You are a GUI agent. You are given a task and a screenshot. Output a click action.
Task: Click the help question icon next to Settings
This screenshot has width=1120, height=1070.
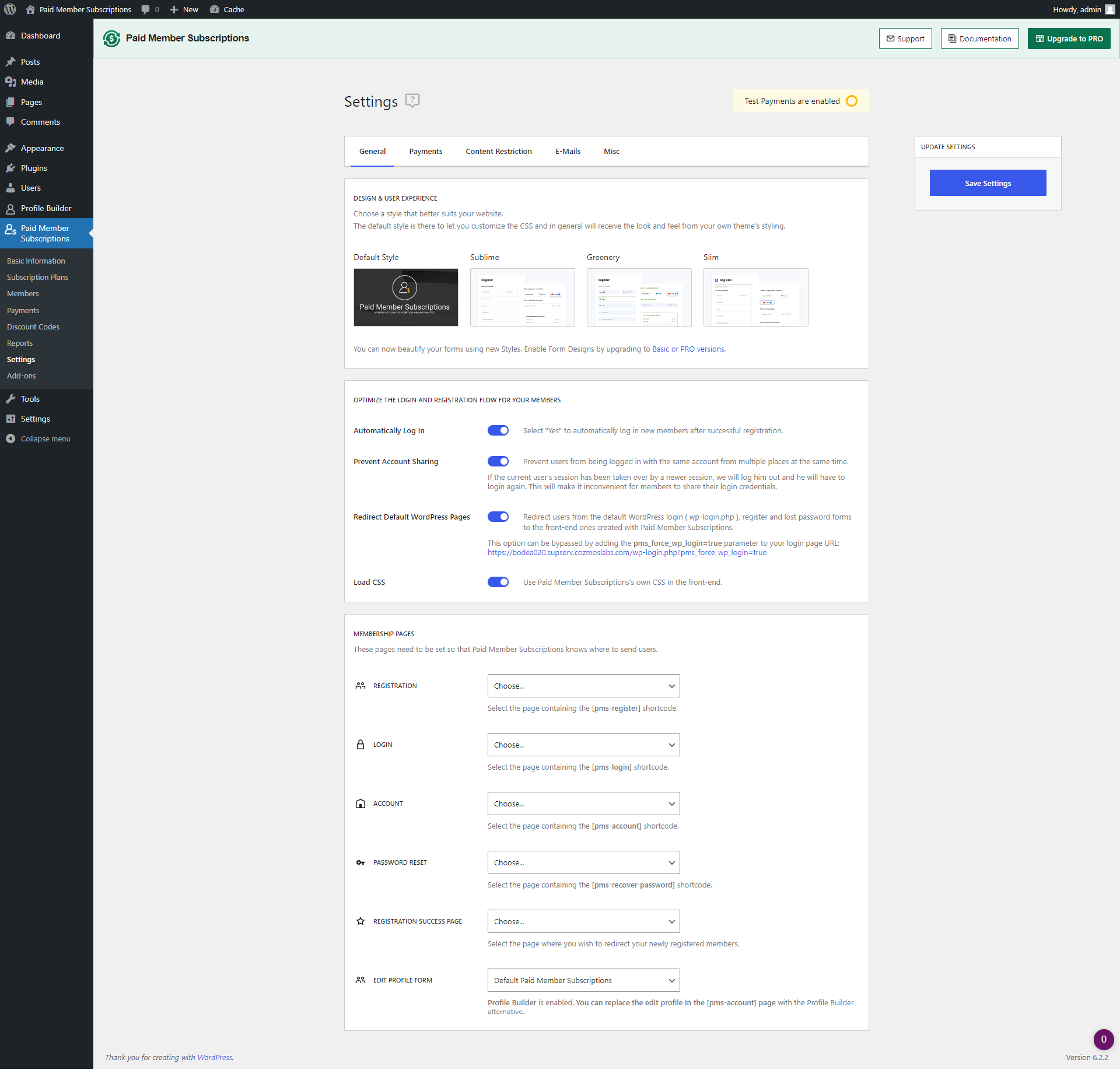click(x=412, y=101)
